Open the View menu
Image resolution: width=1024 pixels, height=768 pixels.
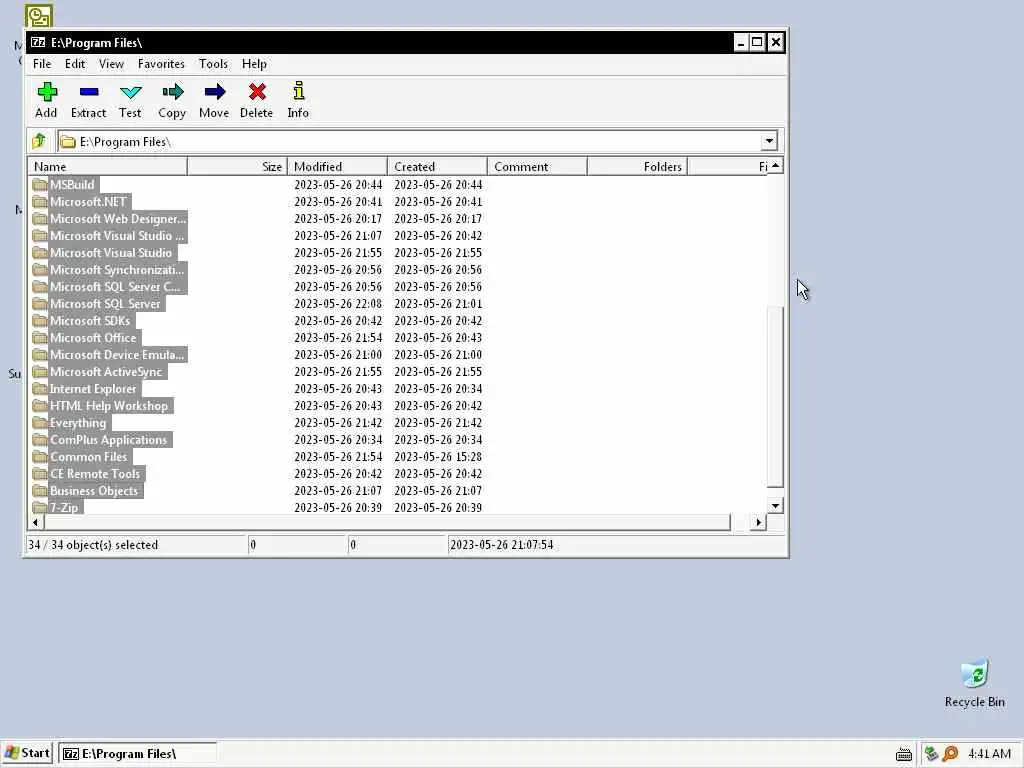(x=111, y=64)
